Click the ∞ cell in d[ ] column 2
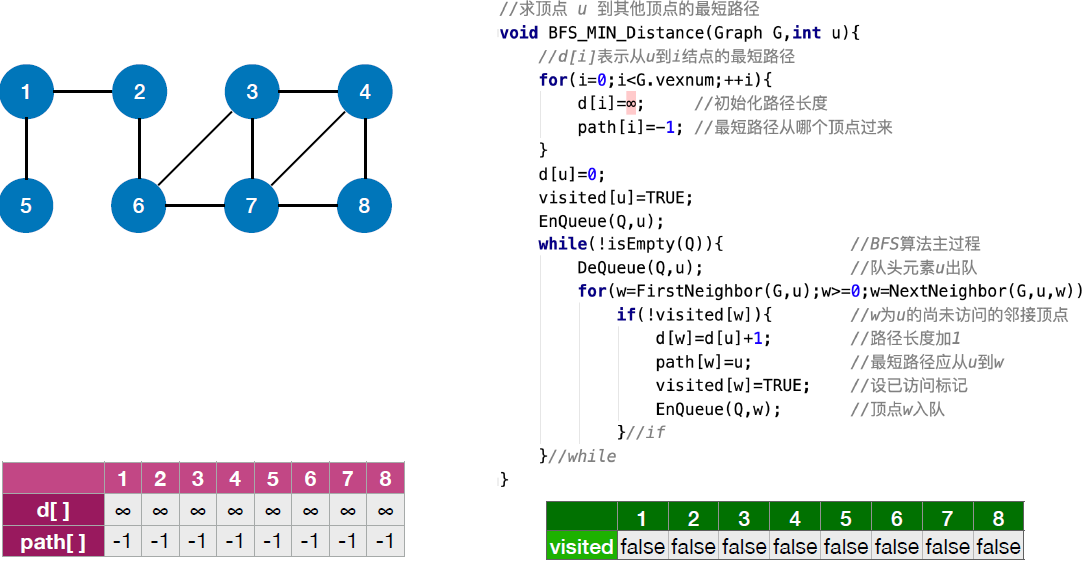The height and width of the screenshot is (566, 1089). click(x=160, y=510)
